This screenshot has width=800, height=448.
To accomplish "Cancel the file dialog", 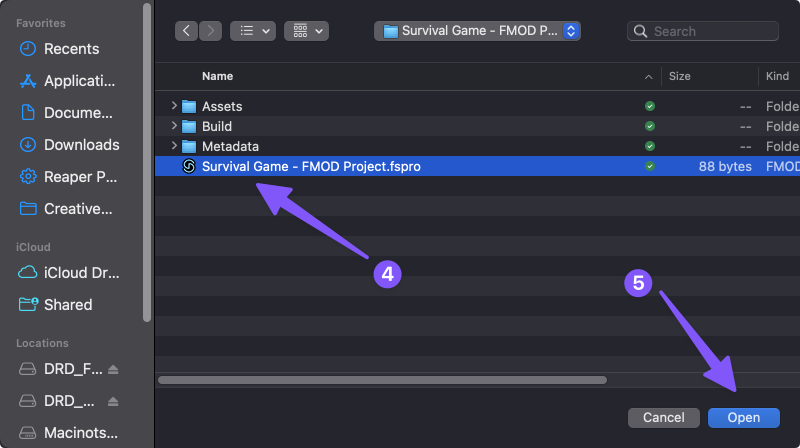I will click(663, 417).
